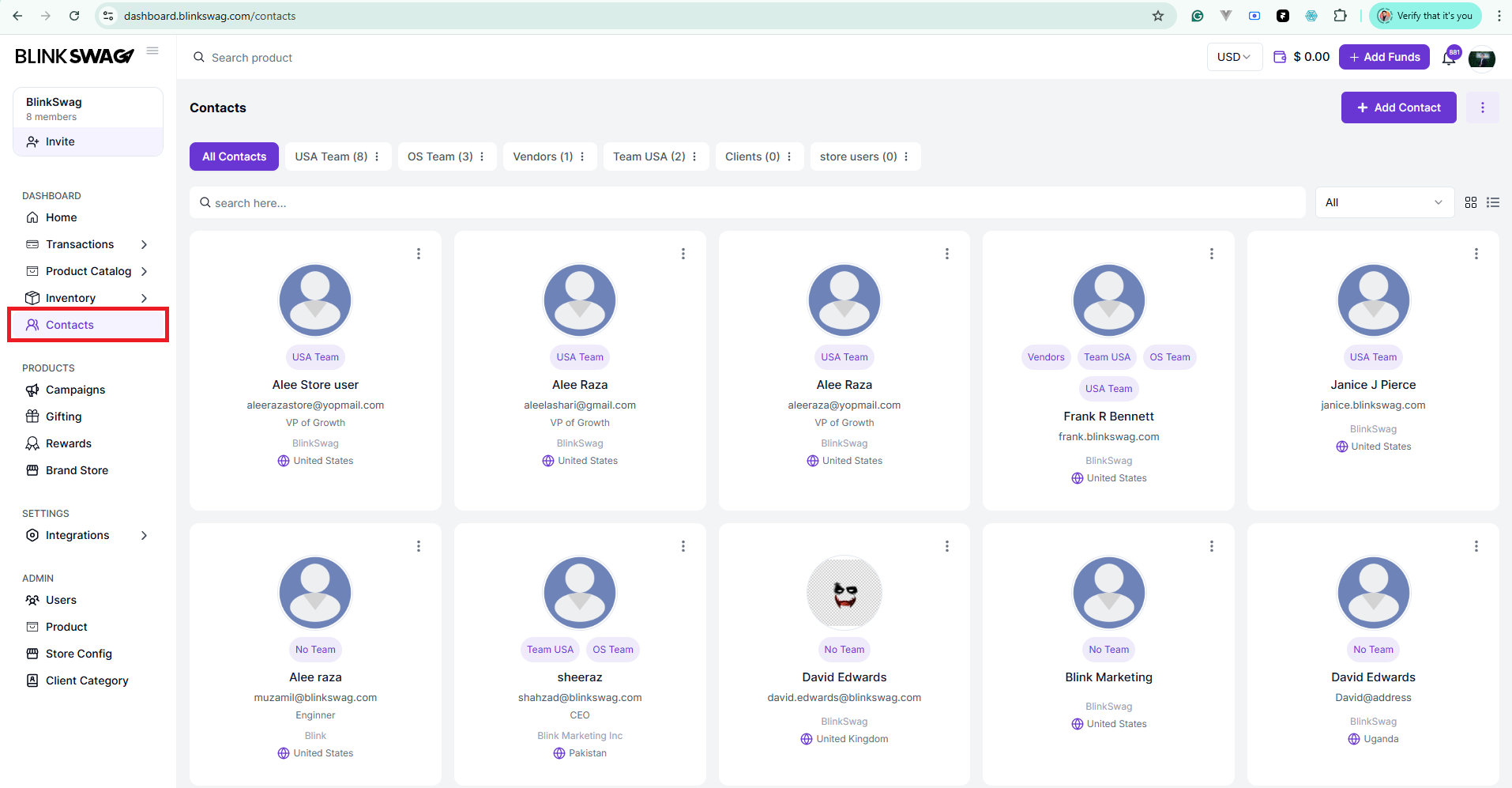Click the Add Funds button
Viewport: 1512px width, 788px height.
coord(1384,57)
